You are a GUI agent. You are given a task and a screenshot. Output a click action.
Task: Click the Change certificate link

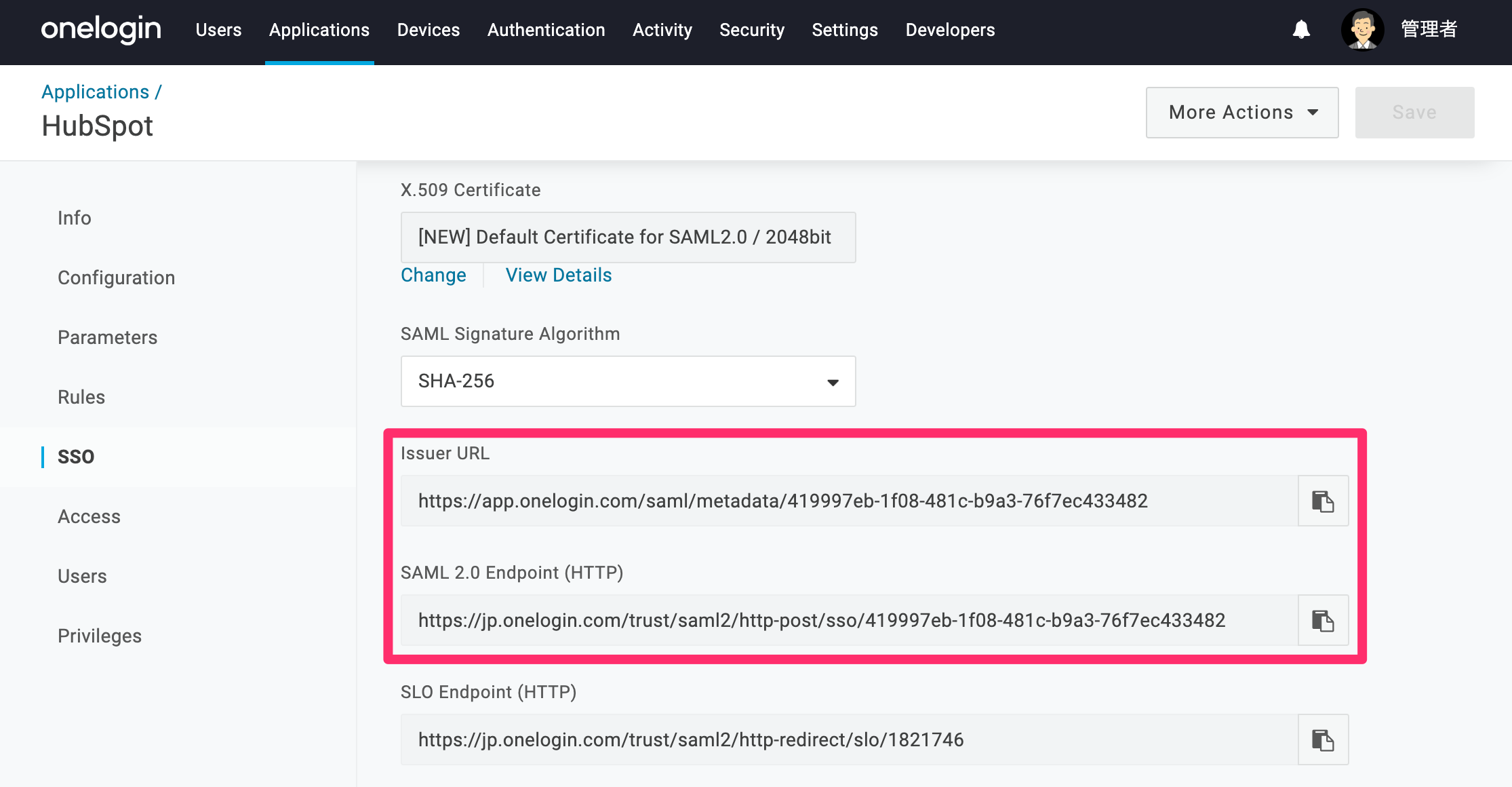click(x=433, y=275)
